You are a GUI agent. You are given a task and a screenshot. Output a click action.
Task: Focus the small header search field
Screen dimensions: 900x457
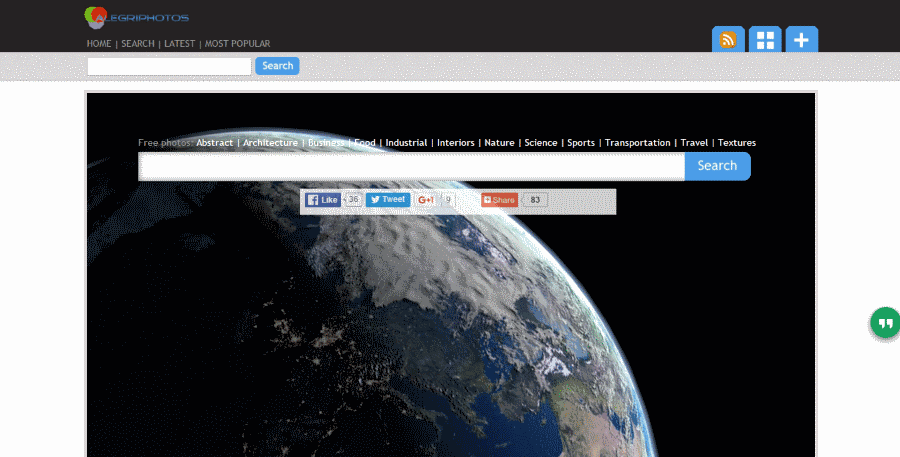(x=169, y=67)
